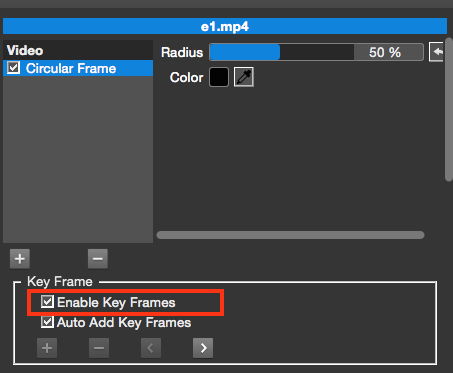Click the Radius slider bar

[282, 52]
